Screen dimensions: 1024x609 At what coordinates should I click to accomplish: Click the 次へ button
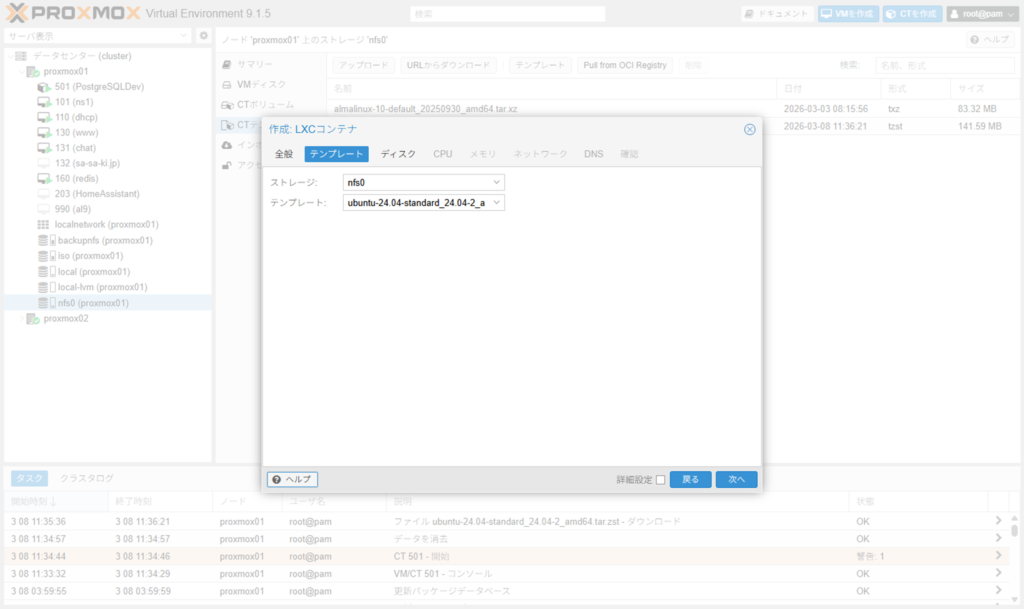tap(736, 480)
